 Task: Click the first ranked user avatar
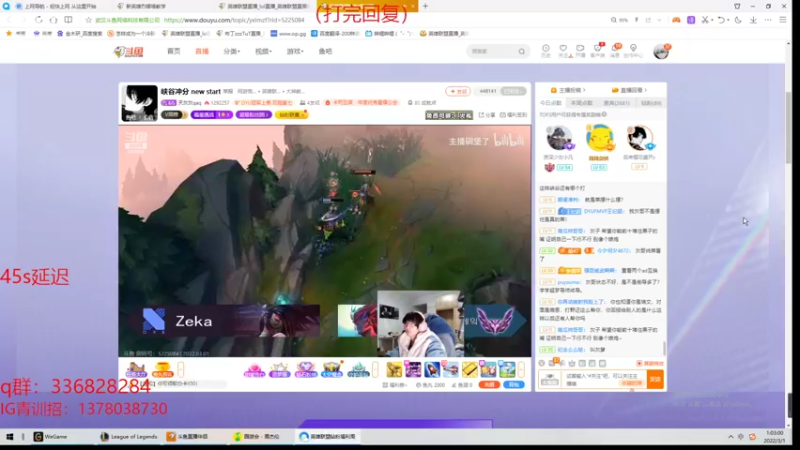point(558,138)
